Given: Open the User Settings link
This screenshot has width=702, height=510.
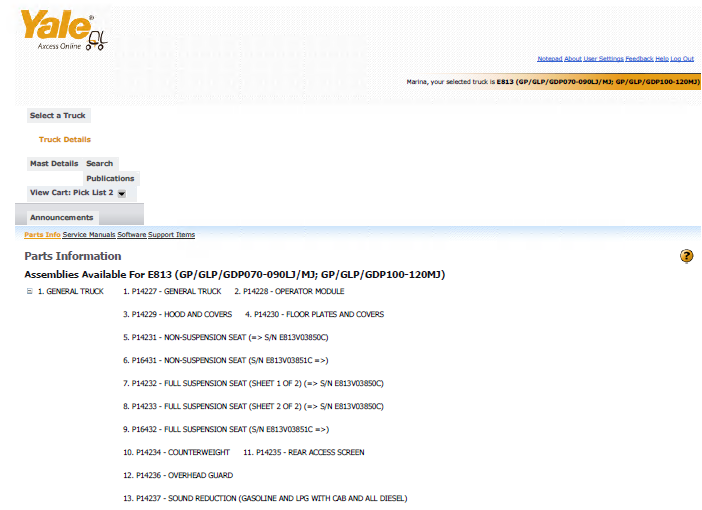Looking at the screenshot, I should [x=603, y=59].
